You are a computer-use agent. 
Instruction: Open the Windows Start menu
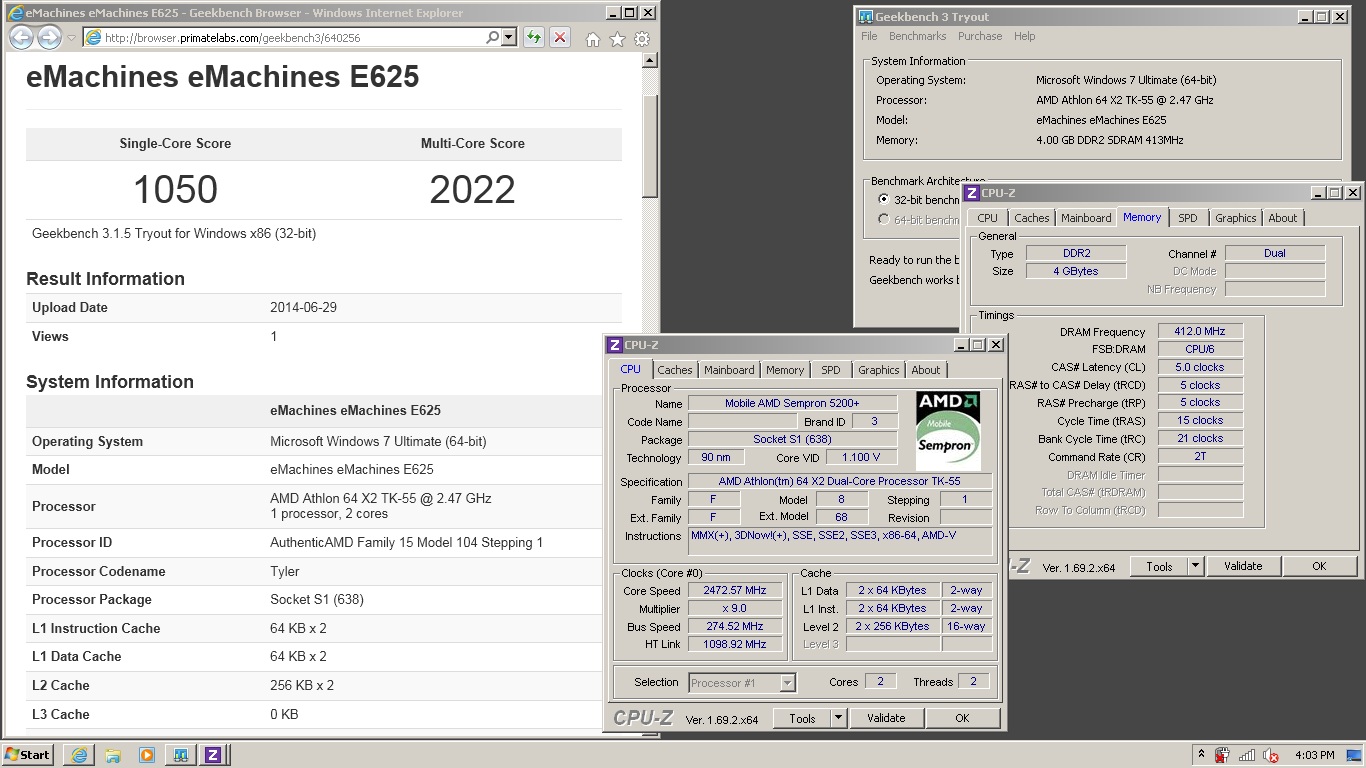(28, 755)
